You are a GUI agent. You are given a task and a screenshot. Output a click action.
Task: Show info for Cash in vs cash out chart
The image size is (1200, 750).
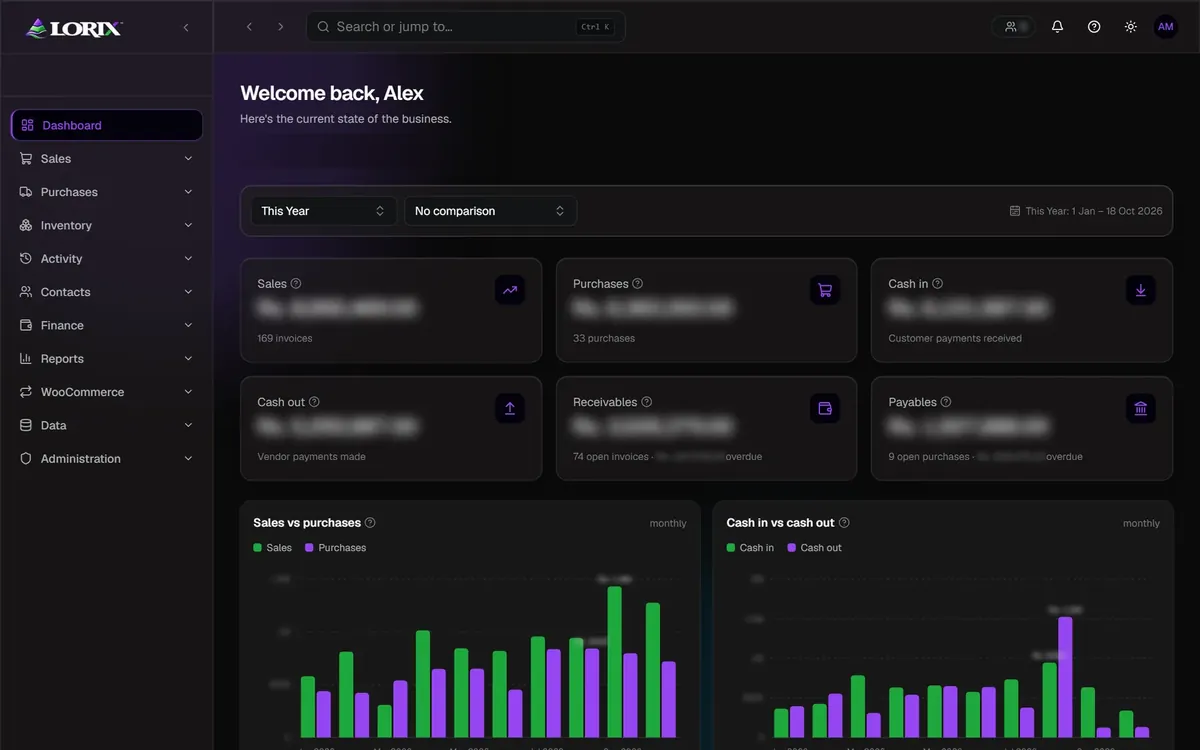(844, 523)
